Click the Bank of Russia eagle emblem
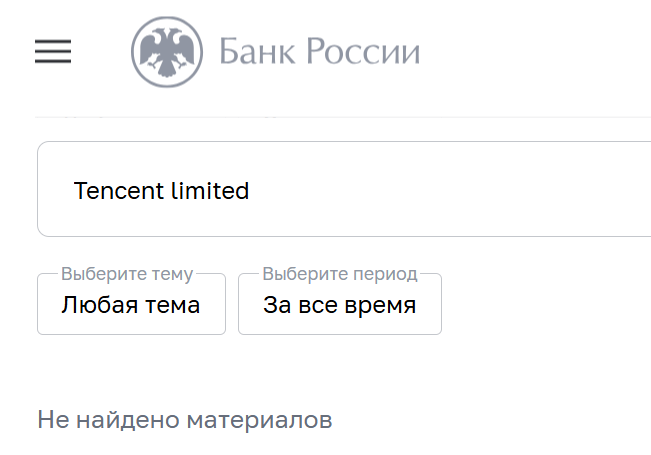This screenshot has width=651, height=455. [167, 52]
